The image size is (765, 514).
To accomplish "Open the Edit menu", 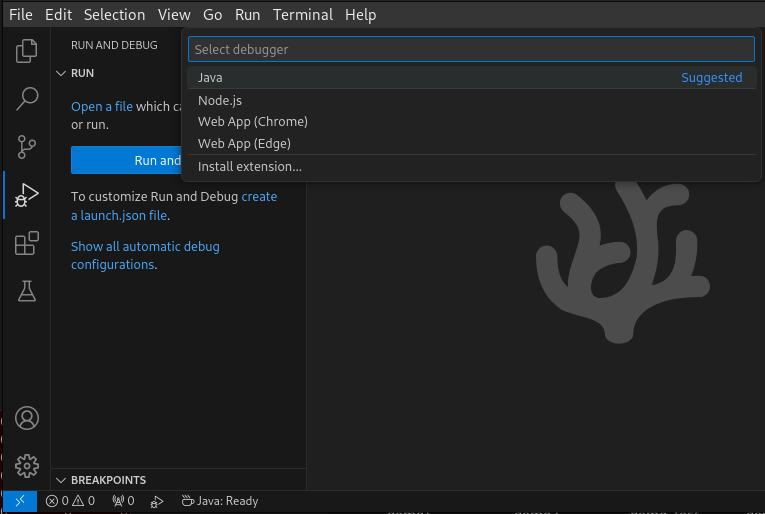I will click(x=59, y=15).
